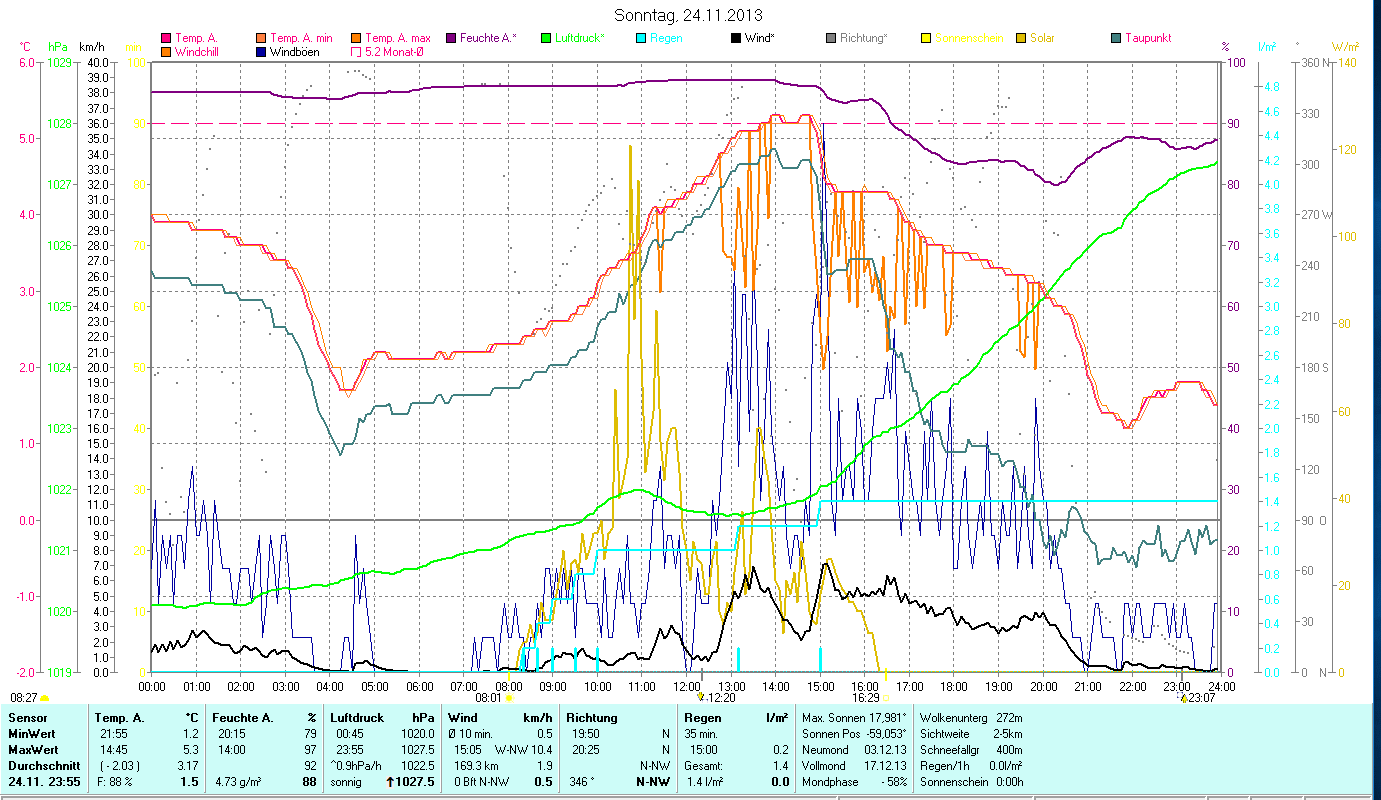Click the sonnig forecast text

point(346,782)
